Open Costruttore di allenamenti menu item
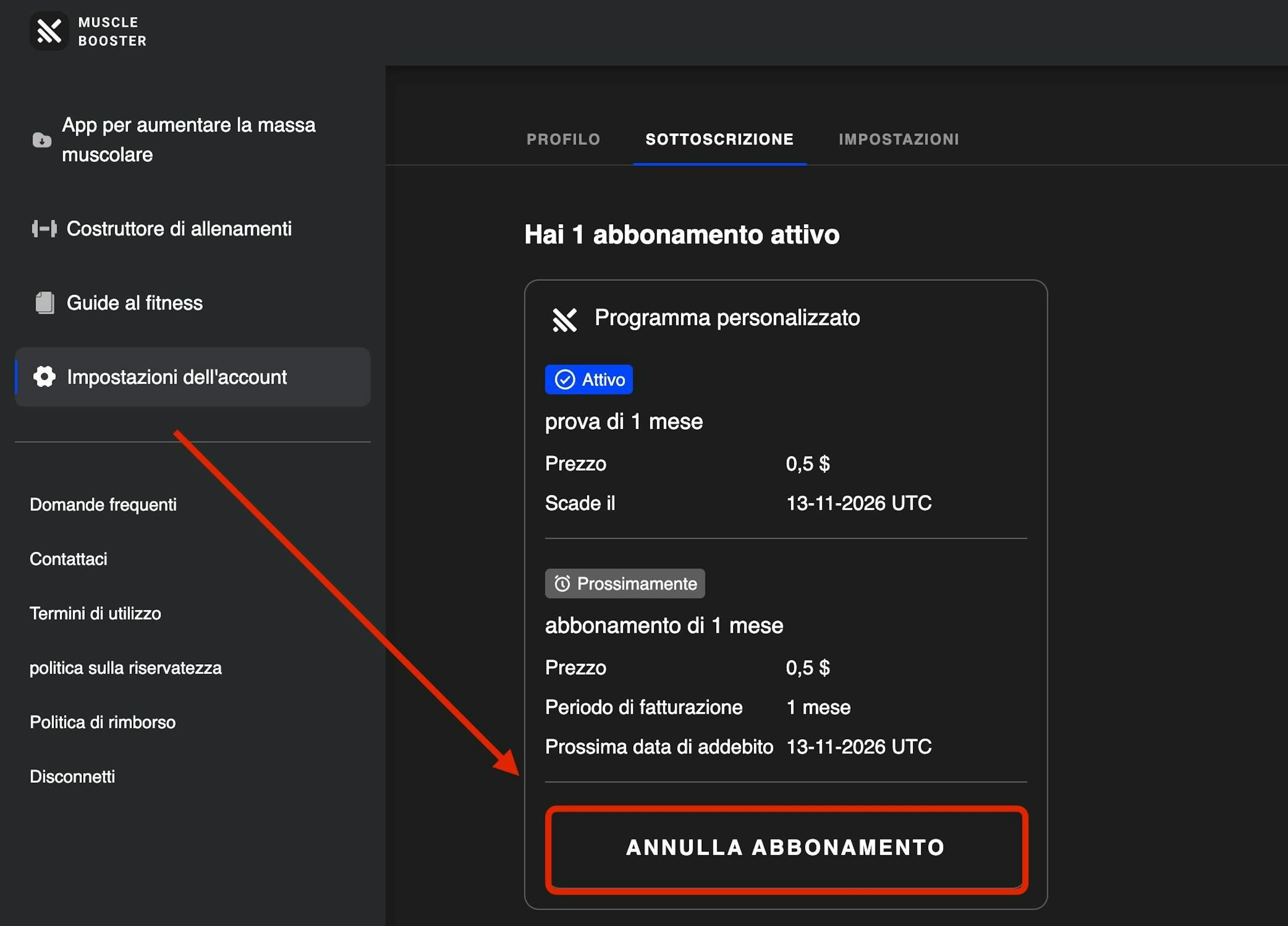 (179, 228)
